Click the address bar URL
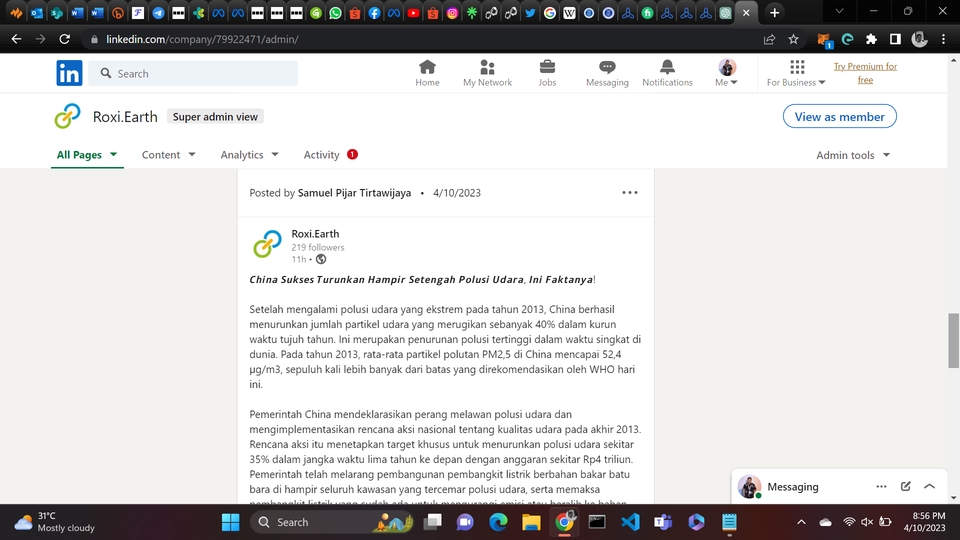Viewport: 960px width, 540px height. pyautogui.click(x=202, y=39)
